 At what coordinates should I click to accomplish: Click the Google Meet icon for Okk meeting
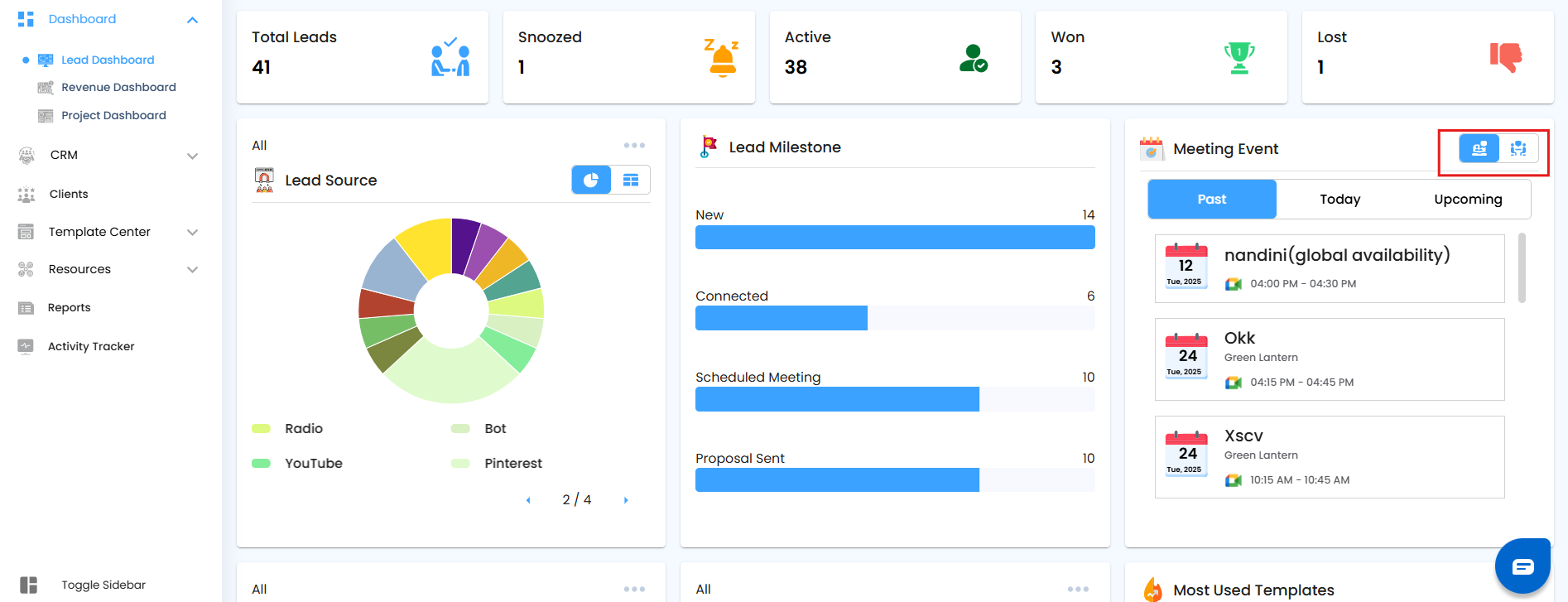(1234, 383)
